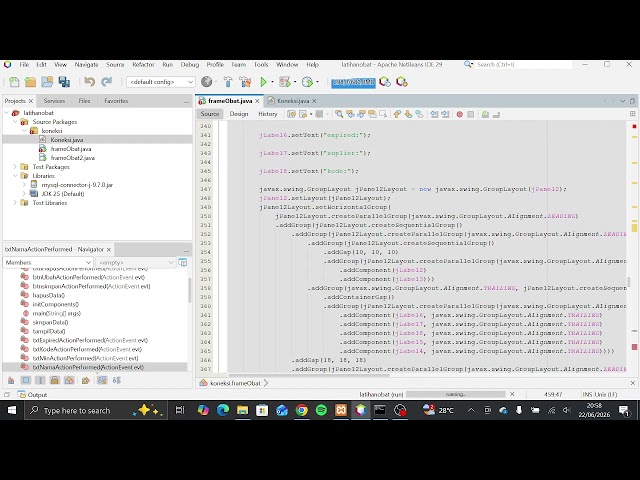Run the project with green play icon
This screenshot has width=640, height=480.
click(263, 82)
